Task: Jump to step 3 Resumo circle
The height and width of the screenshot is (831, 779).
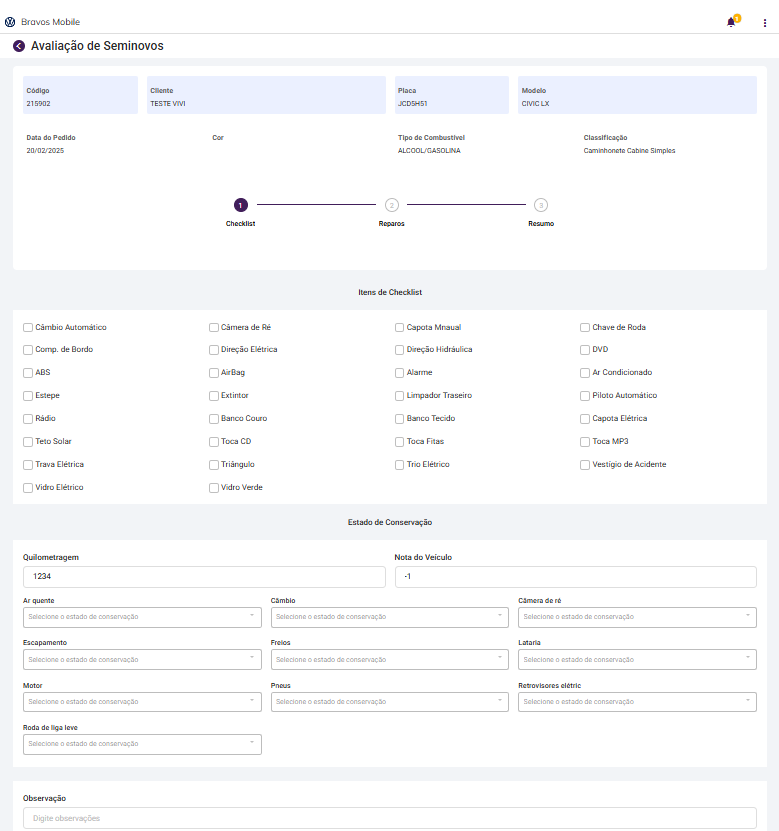Action: coord(541,205)
